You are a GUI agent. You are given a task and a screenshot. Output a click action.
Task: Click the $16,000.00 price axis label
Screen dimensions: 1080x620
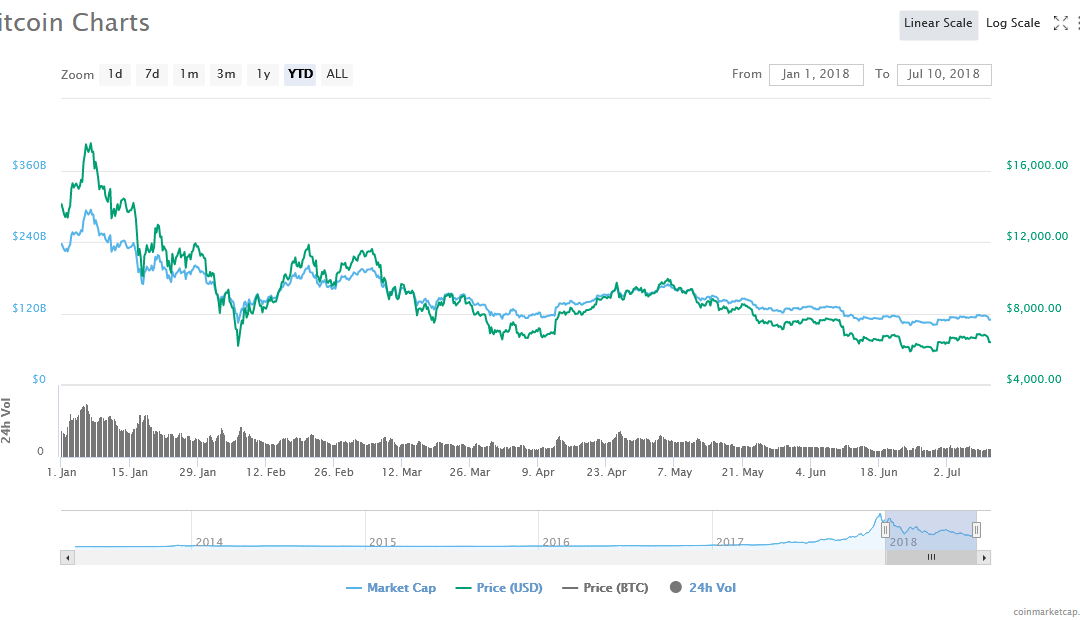tap(1037, 165)
